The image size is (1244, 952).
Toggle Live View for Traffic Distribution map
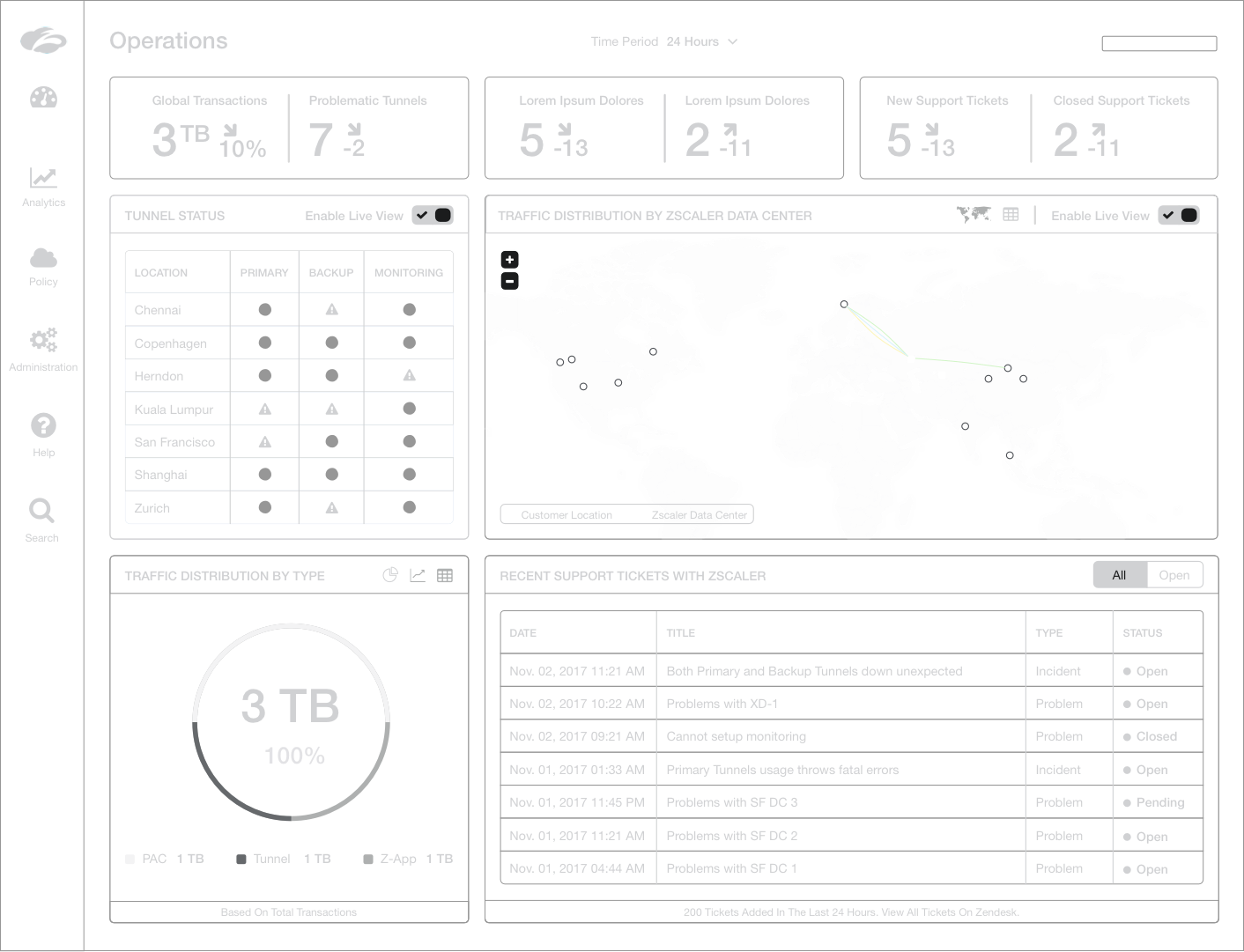(1178, 216)
